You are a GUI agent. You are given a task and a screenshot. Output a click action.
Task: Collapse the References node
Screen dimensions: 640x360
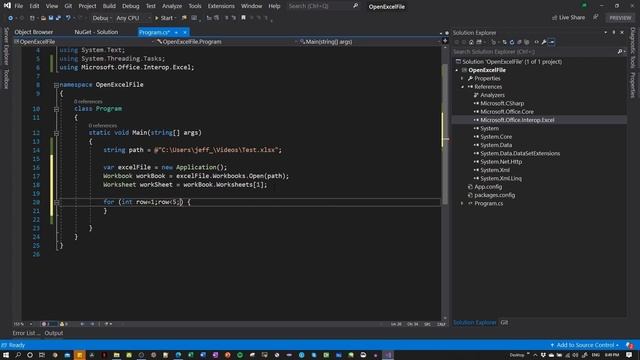coord(462,87)
